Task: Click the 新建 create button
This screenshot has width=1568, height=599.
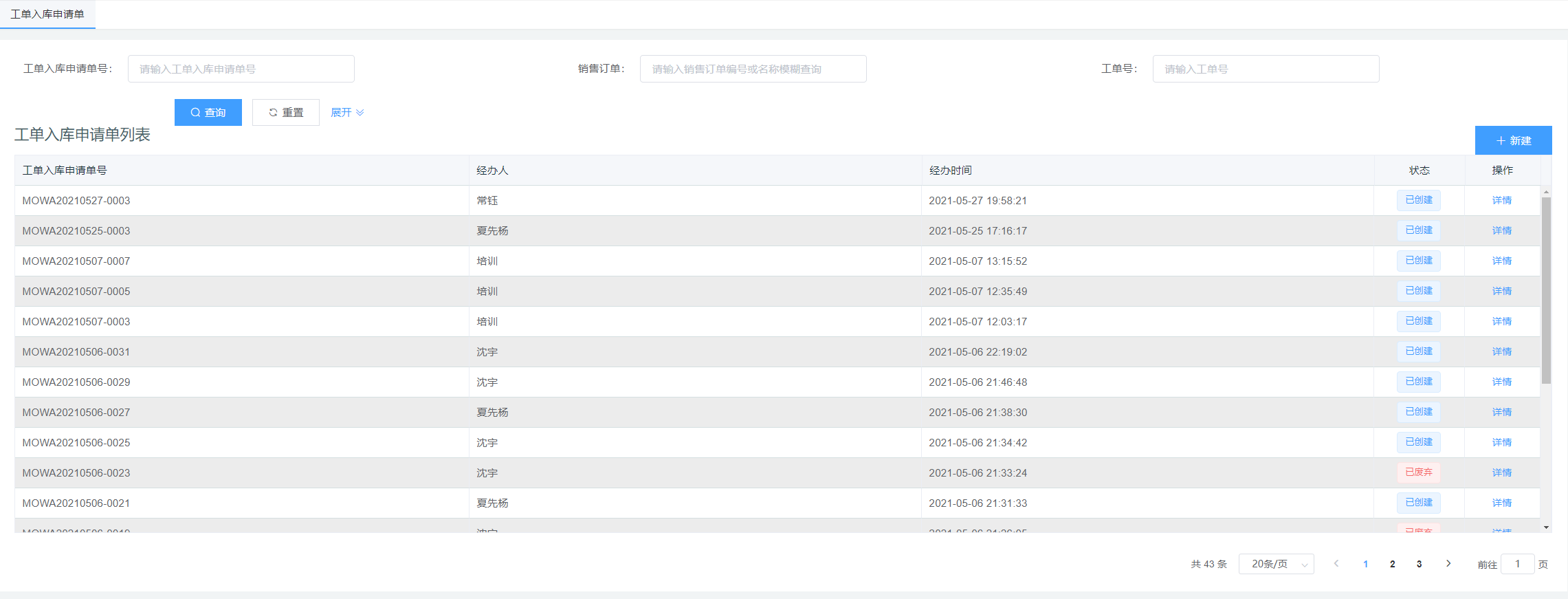Action: pyautogui.click(x=1513, y=140)
